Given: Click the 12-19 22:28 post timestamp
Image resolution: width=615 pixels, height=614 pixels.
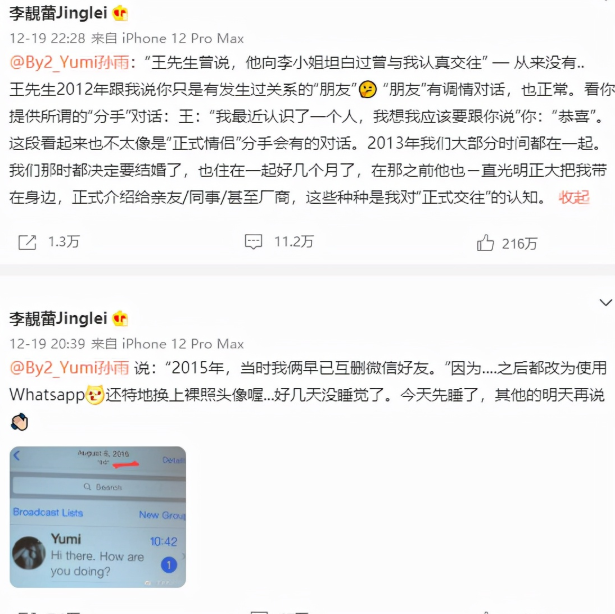Looking at the screenshot, I should (x=47, y=38).
